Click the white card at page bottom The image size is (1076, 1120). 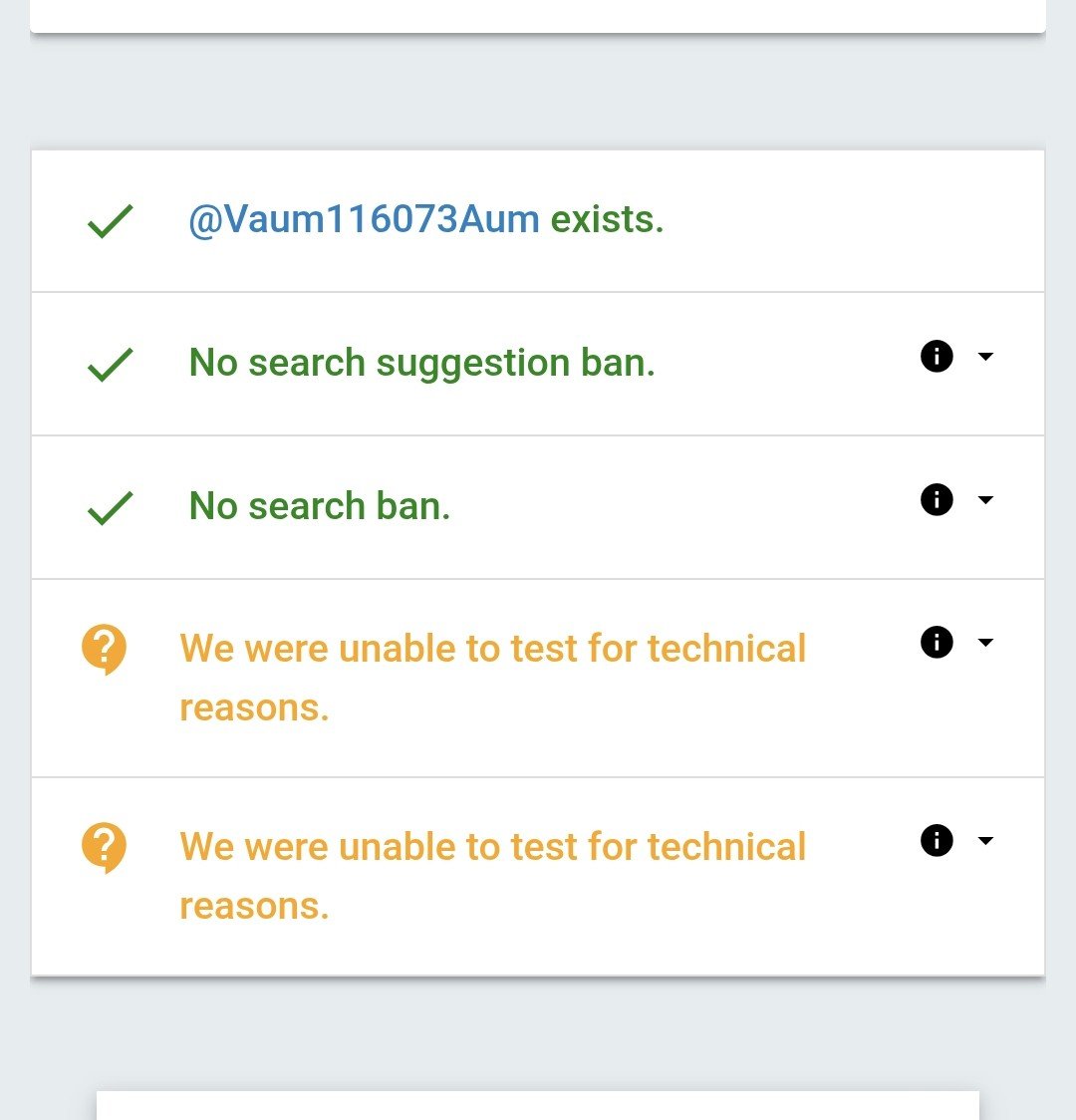coord(538,1105)
